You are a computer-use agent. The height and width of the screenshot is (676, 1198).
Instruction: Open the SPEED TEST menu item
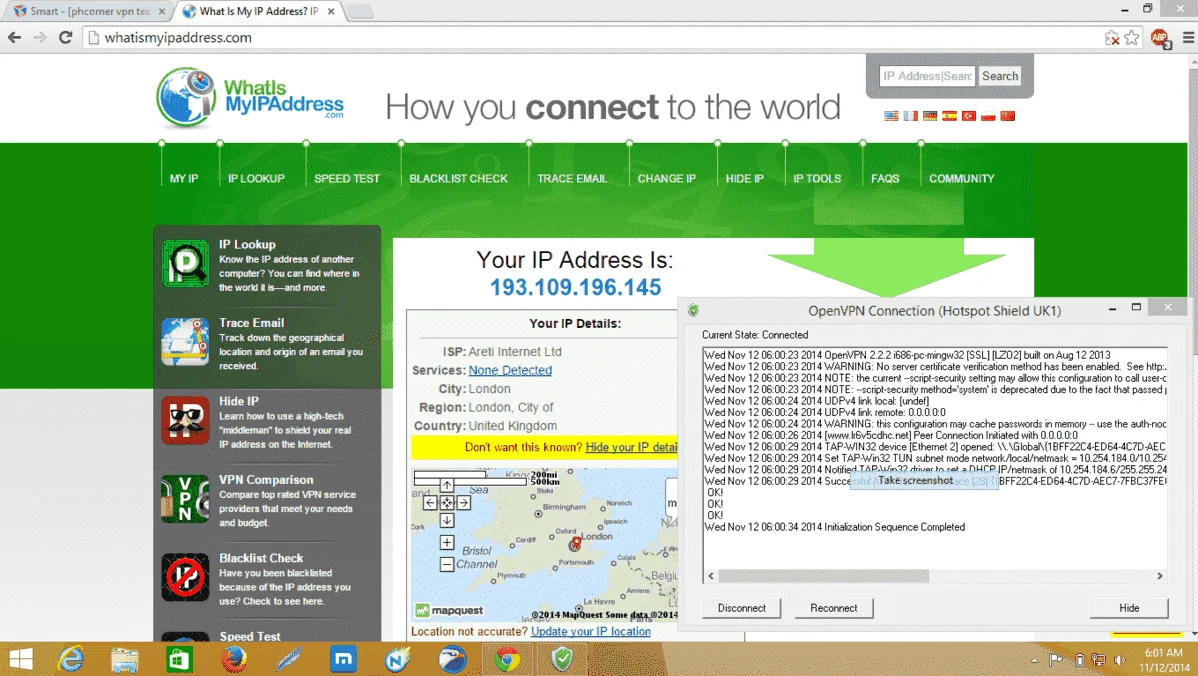(x=347, y=179)
